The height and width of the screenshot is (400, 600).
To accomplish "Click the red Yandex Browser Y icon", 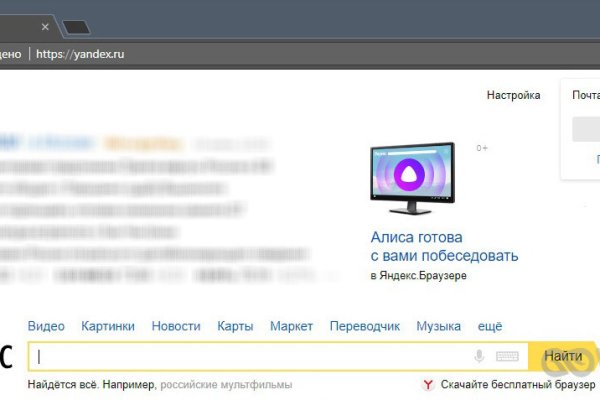I will click(x=428, y=384).
